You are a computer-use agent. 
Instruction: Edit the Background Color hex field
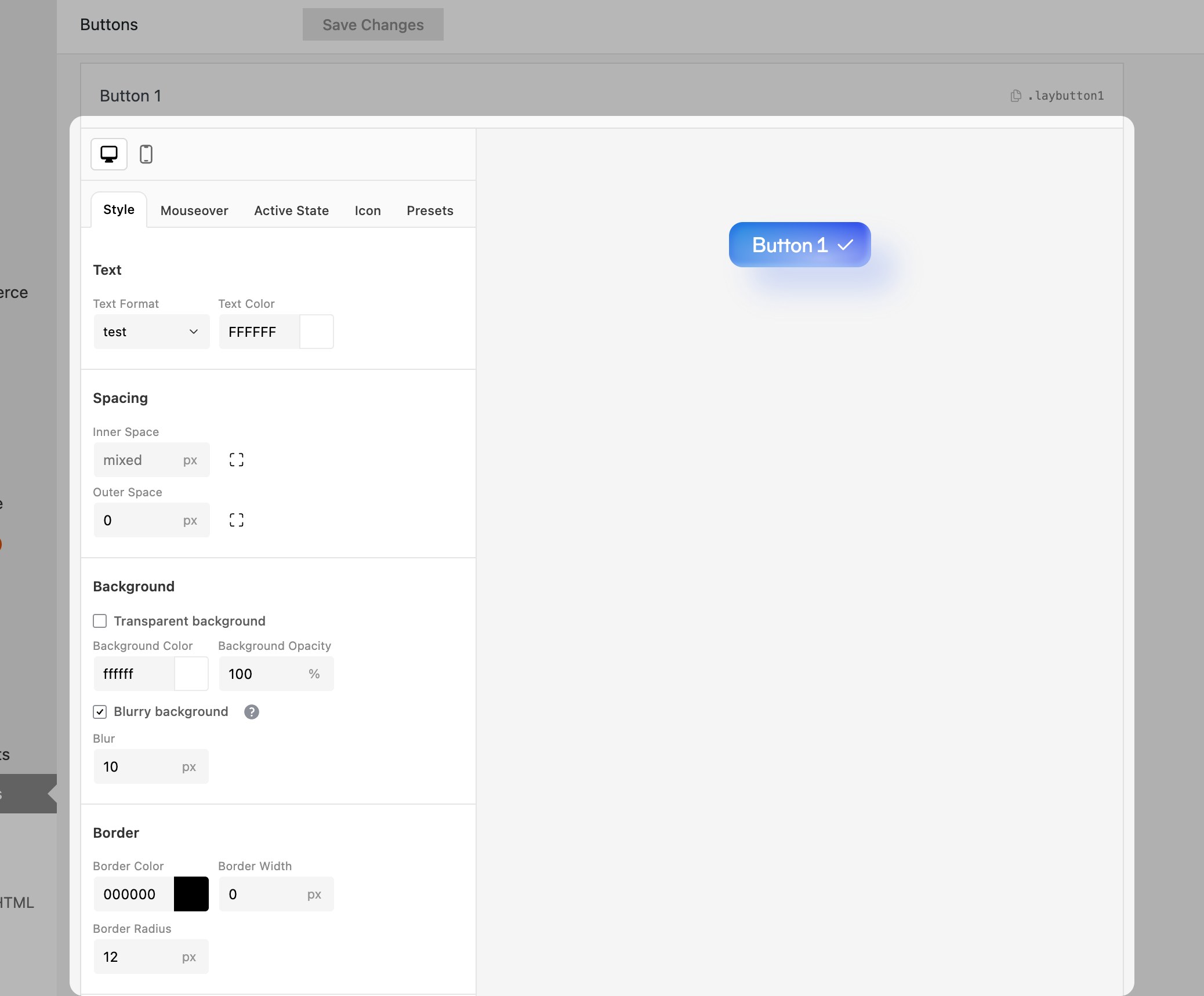[x=134, y=674]
